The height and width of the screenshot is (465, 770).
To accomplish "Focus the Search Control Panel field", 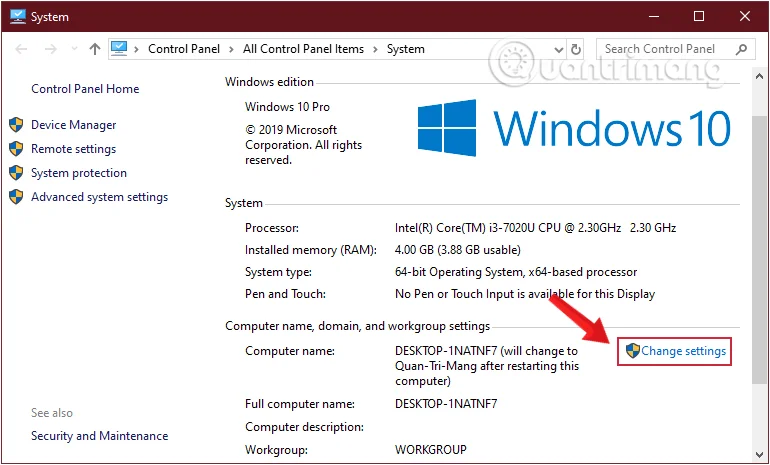I will pyautogui.click(x=670, y=49).
